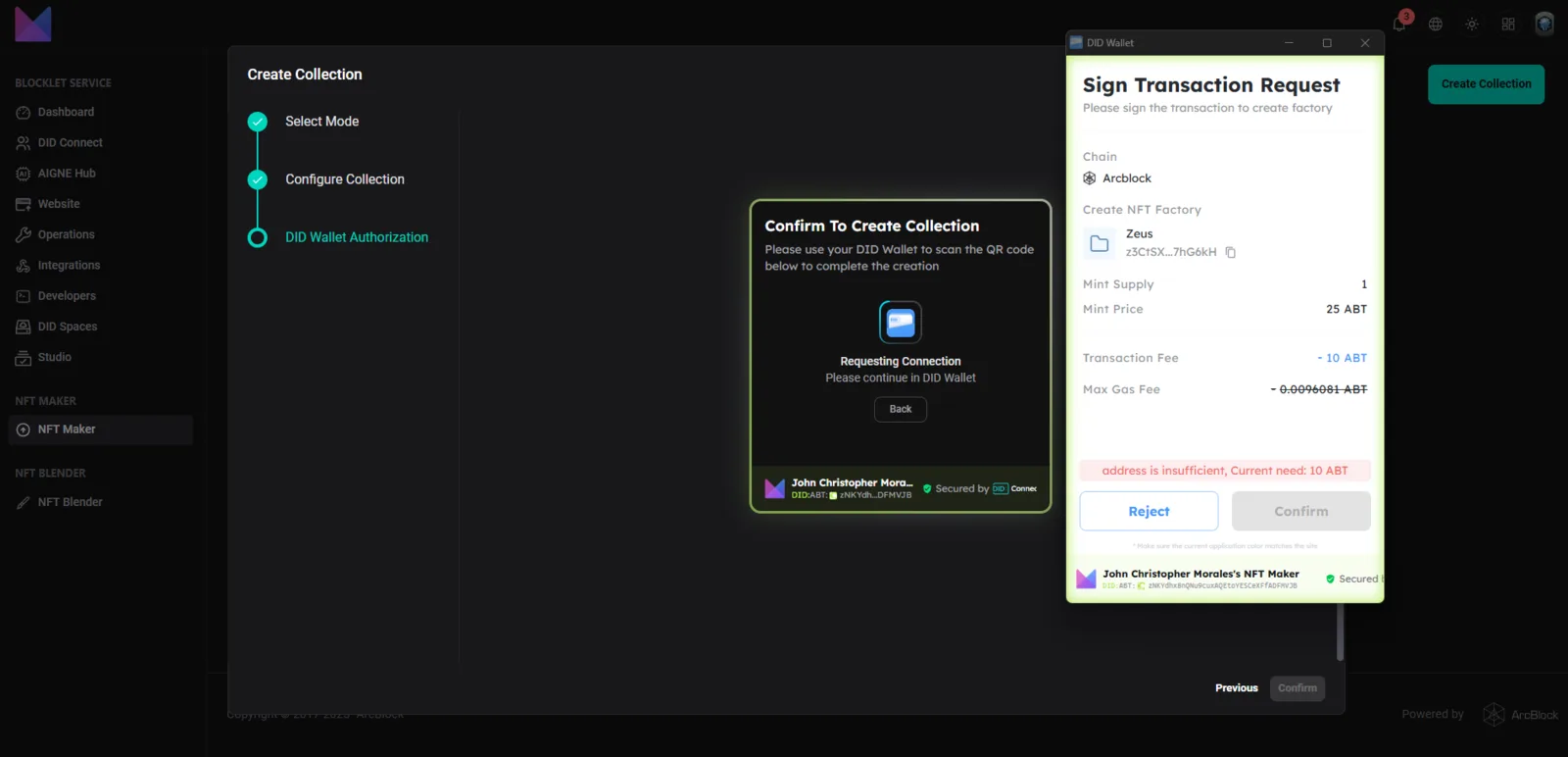1568x757 pixels.
Task: Minimize the DID Wallet window
Action: (1290, 42)
